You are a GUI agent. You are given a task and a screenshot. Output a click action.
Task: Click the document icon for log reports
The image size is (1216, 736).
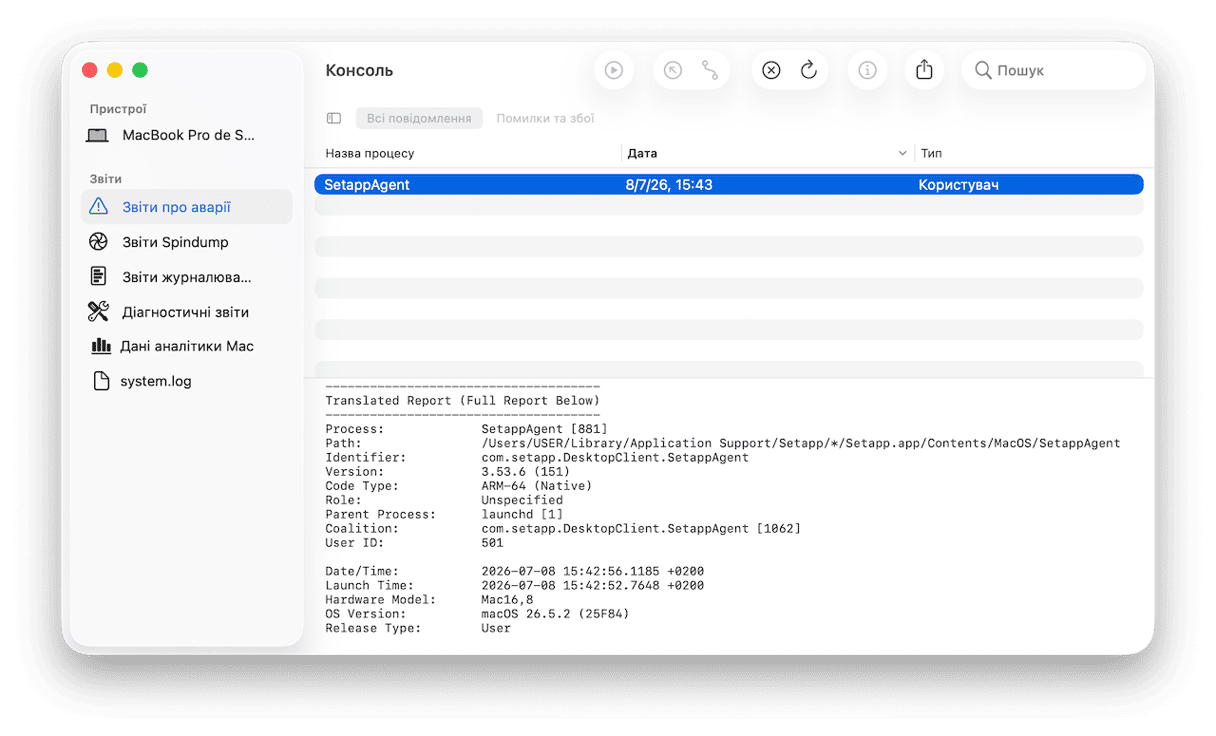[98, 277]
